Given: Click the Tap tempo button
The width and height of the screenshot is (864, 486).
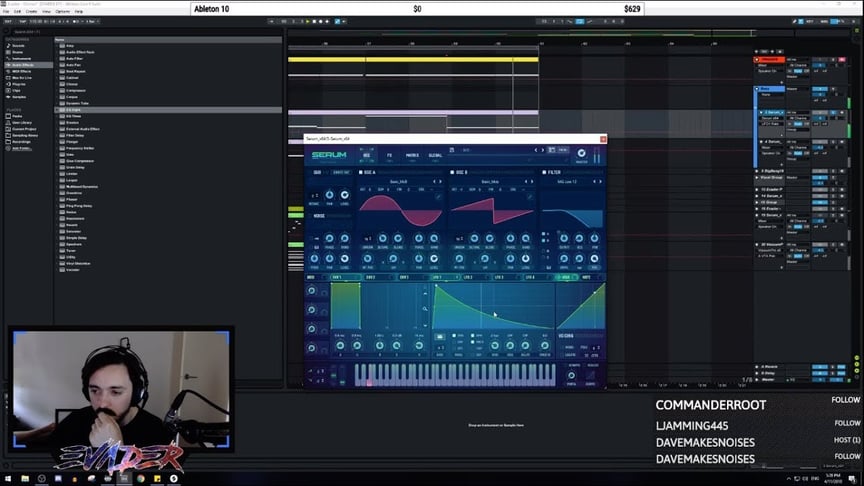Looking at the screenshot, I should 22,21.
